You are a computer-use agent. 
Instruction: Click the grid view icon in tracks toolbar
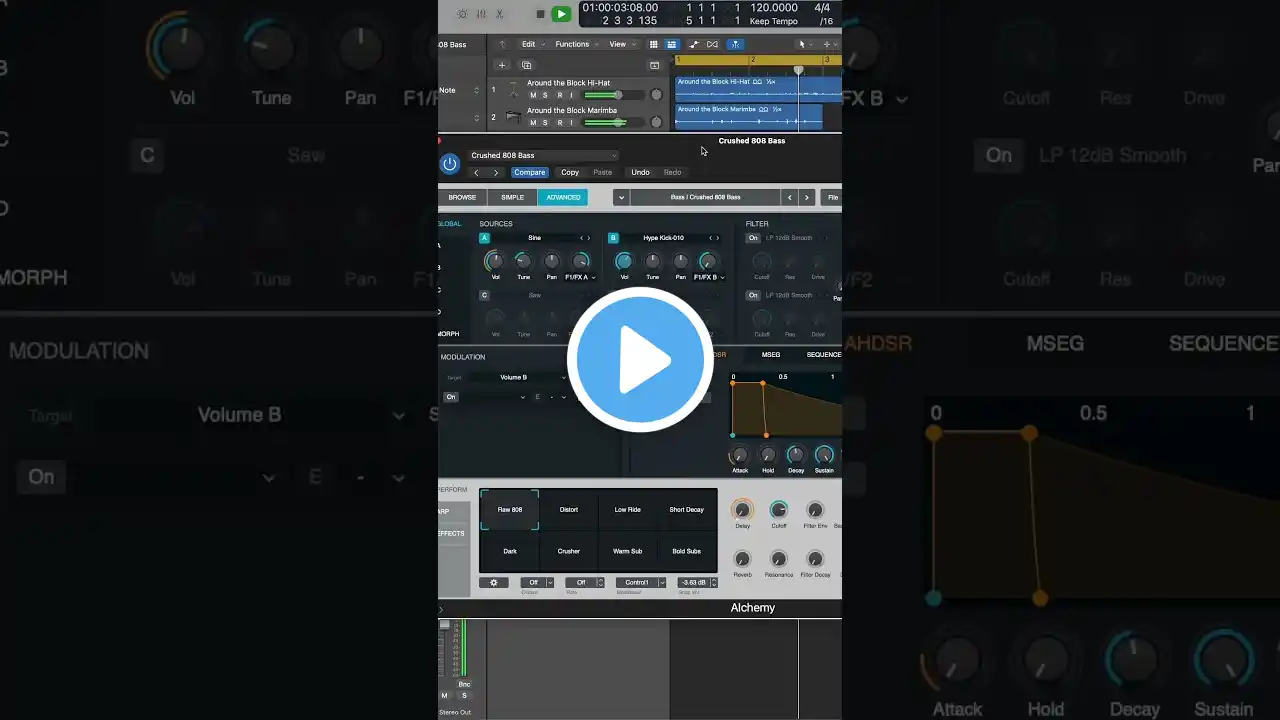click(654, 44)
